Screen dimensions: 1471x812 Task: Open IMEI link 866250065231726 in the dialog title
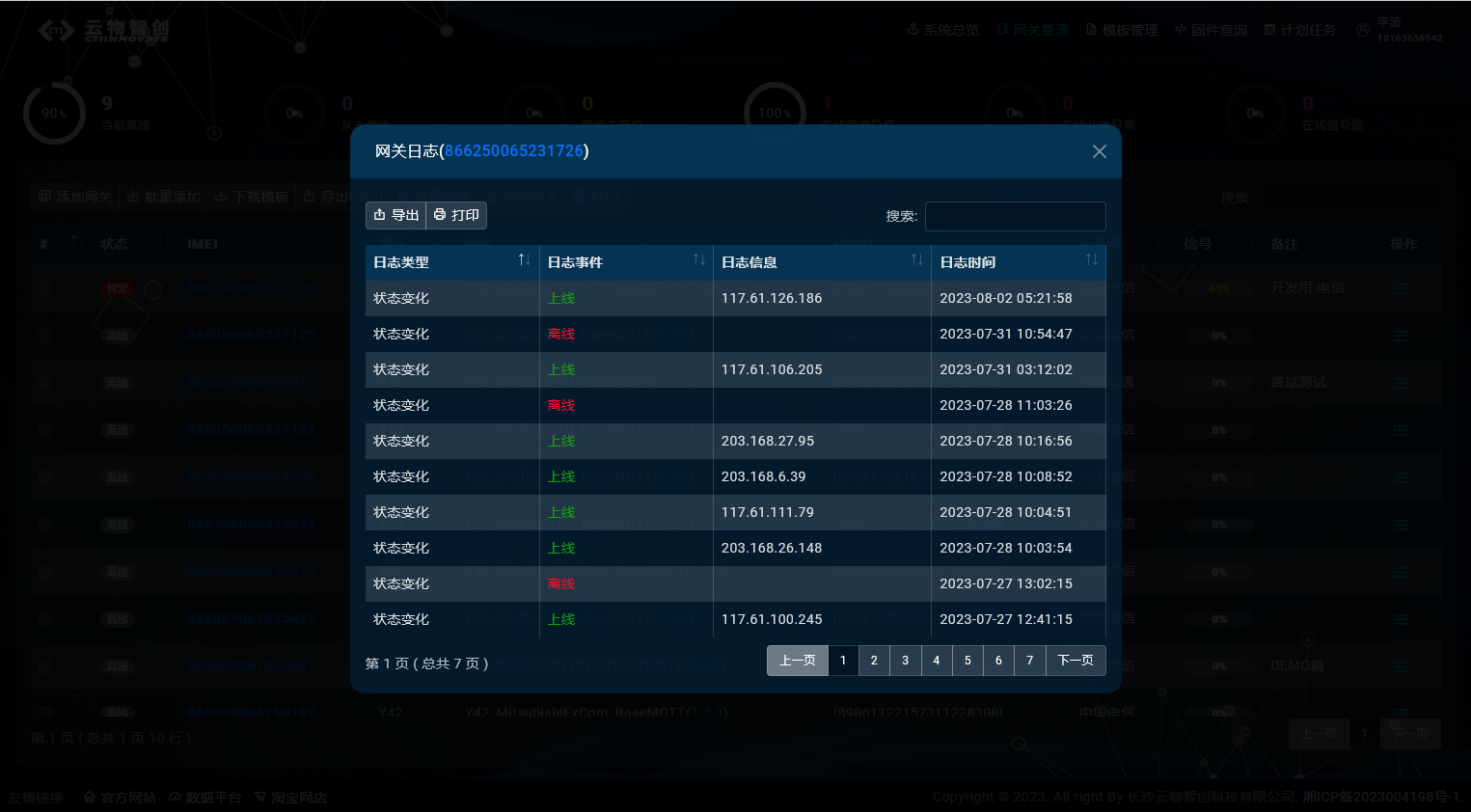pos(514,150)
